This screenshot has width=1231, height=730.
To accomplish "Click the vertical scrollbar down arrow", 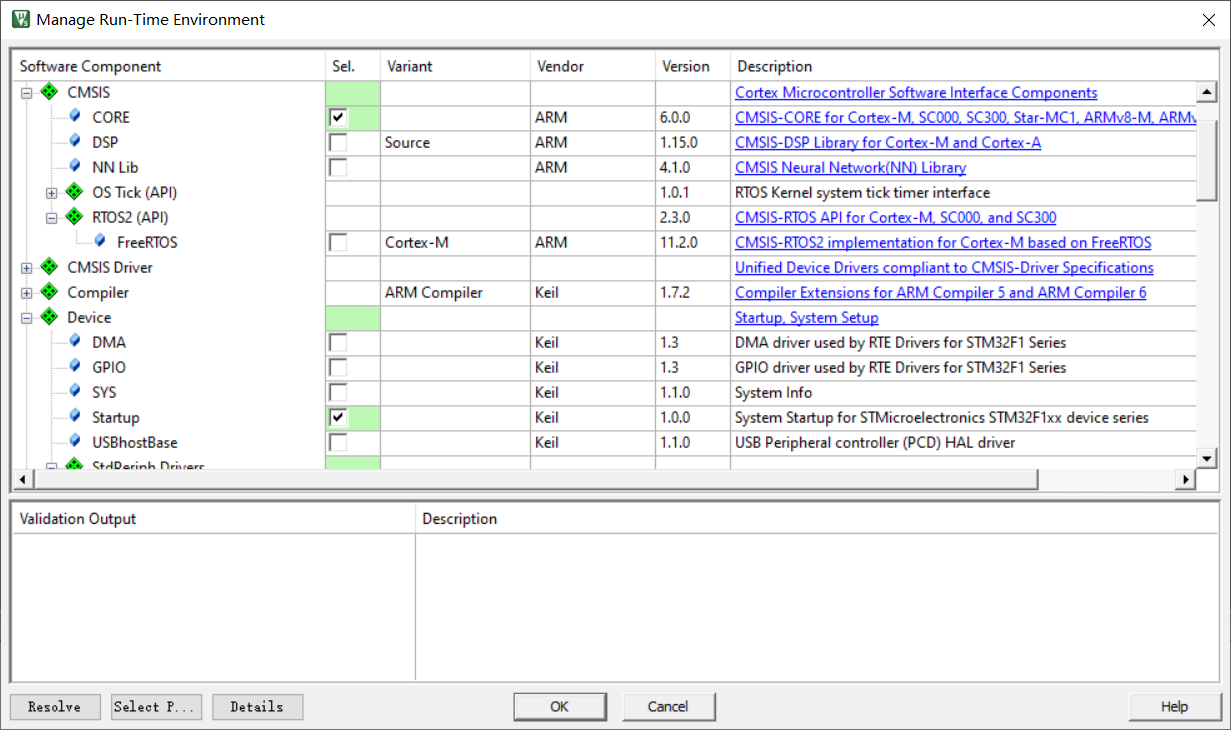I will pyautogui.click(x=1208, y=458).
